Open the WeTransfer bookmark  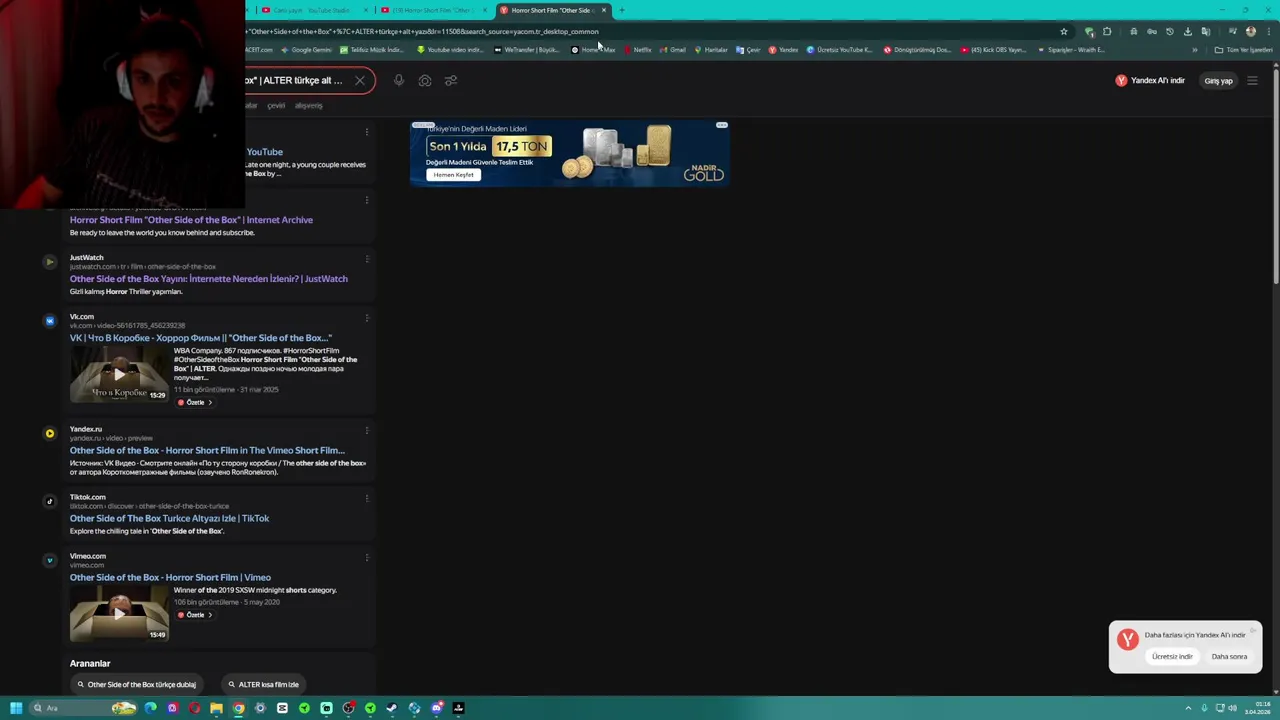coord(527,50)
